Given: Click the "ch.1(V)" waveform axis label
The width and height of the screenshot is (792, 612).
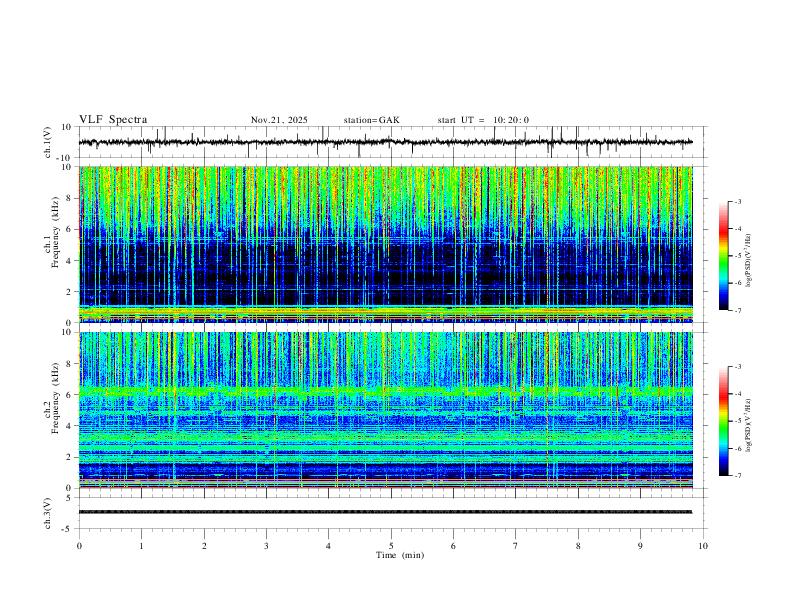Looking at the screenshot, I should [x=49, y=142].
